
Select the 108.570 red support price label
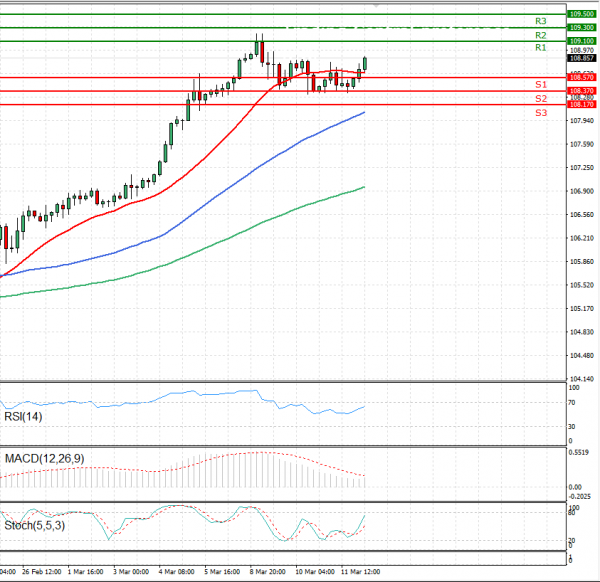[x=581, y=77]
